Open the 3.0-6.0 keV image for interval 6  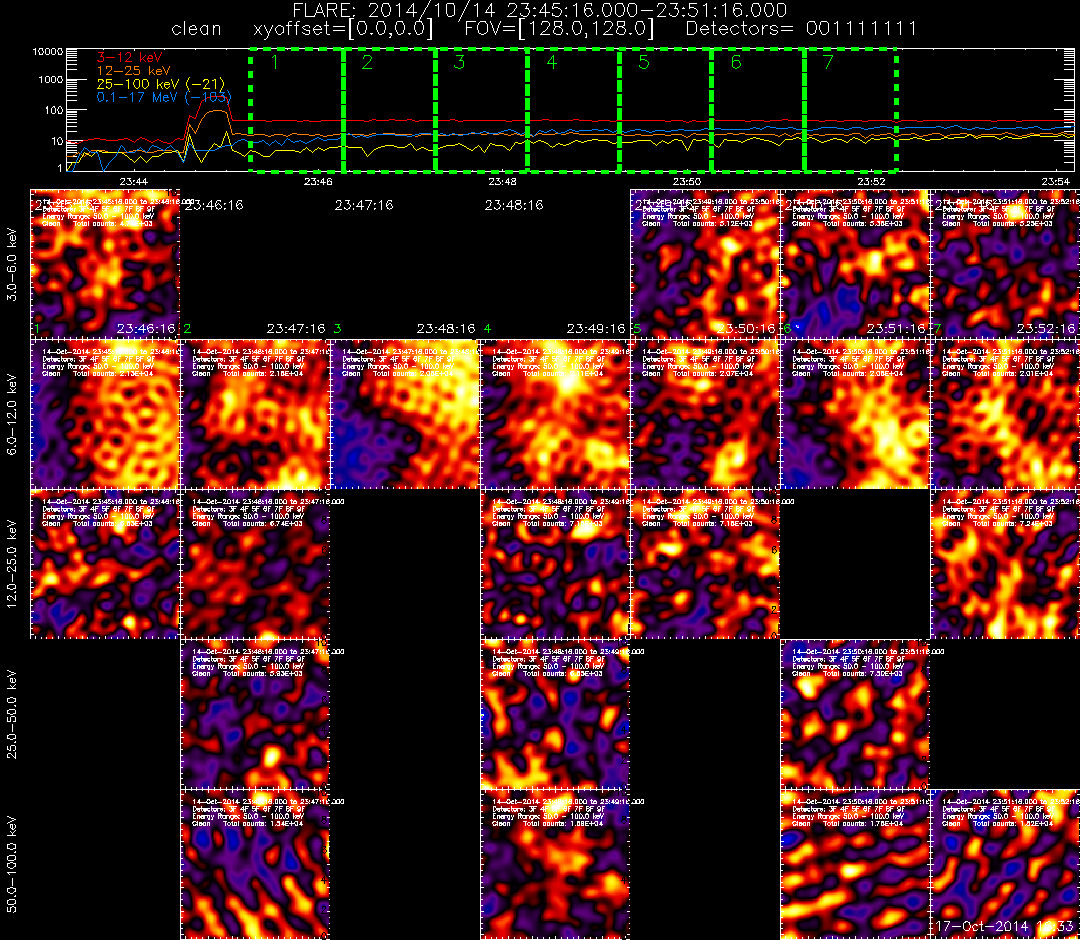pos(855,264)
